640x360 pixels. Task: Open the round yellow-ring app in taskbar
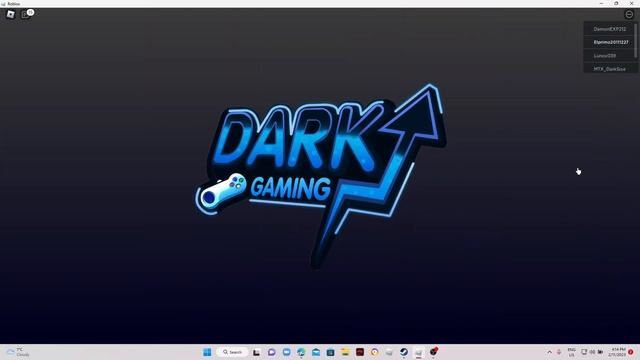pyautogui.click(x=375, y=352)
